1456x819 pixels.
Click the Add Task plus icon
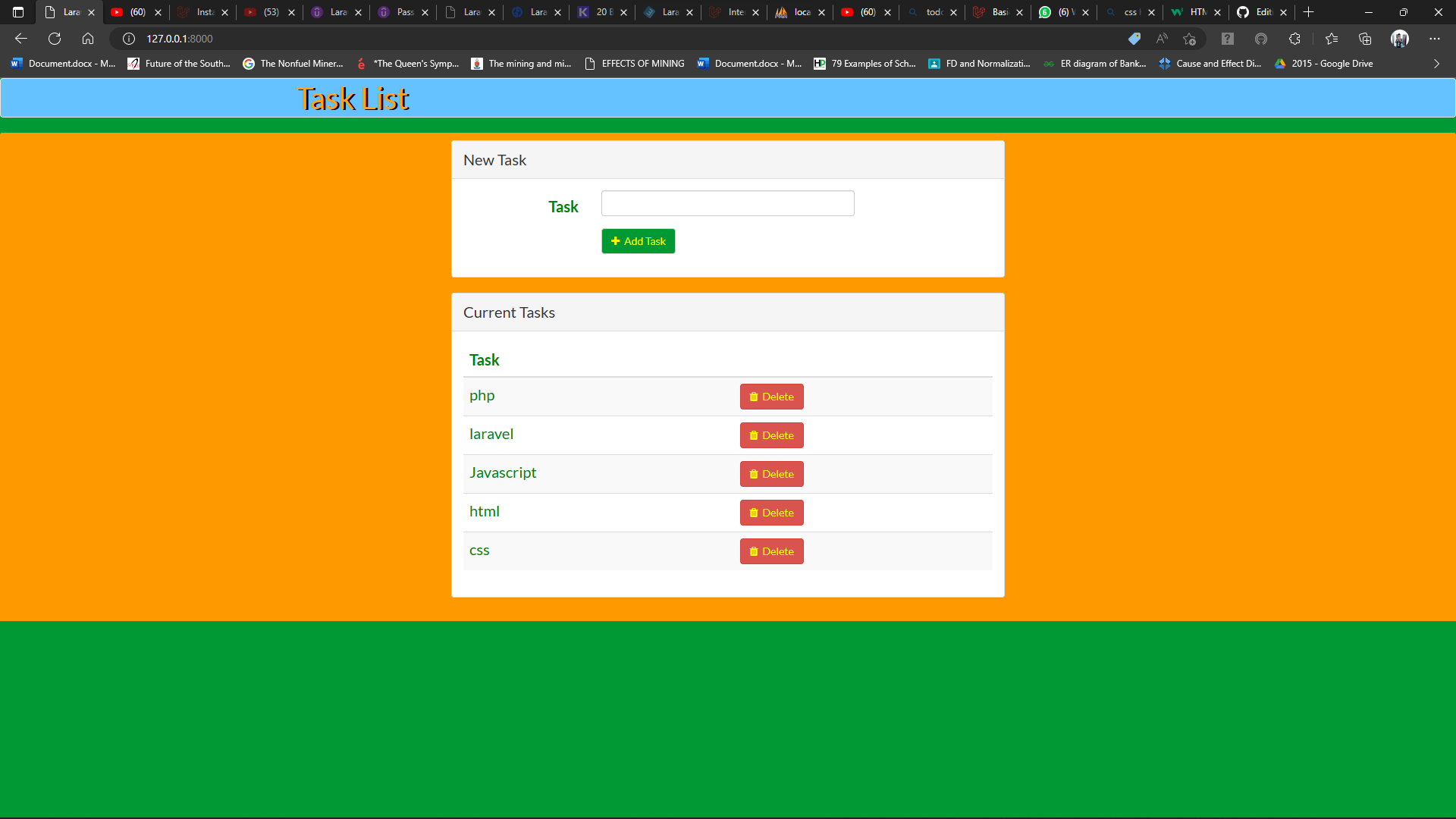616,241
